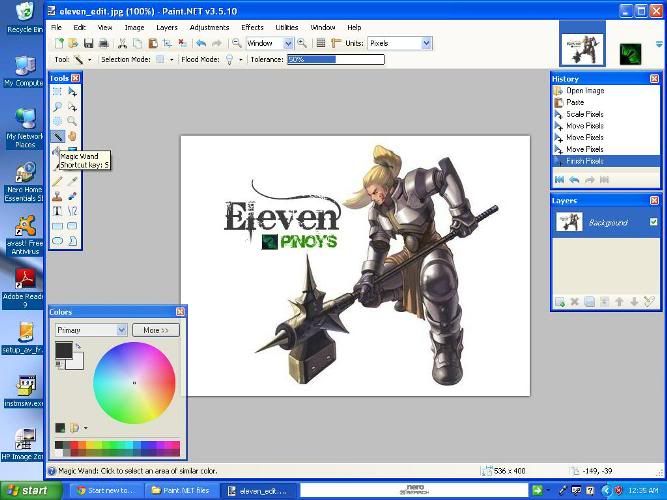The image size is (667, 500).
Task: Click the Zoom In magnifier icon
Action: tap(302, 43)
